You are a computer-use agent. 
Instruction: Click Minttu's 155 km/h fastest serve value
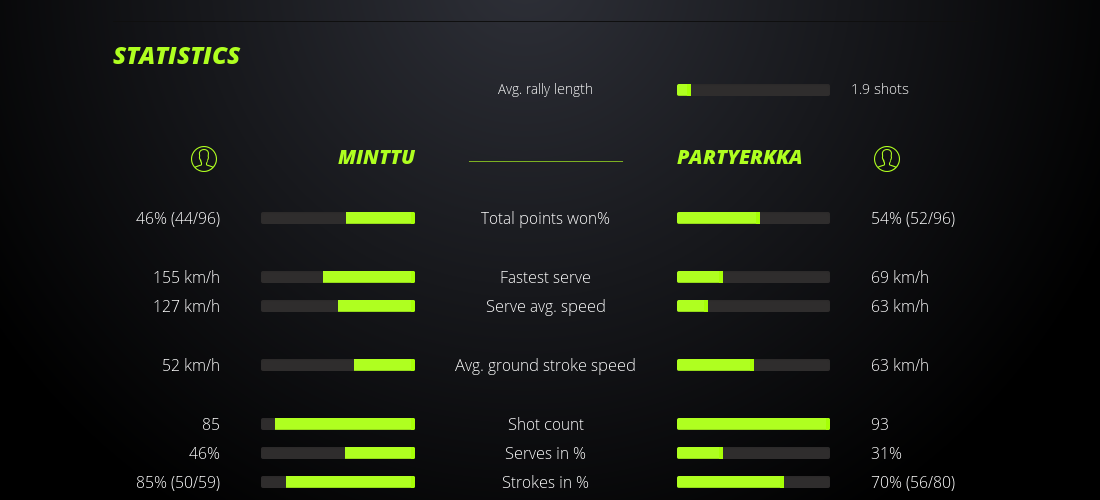click(186, 277)
